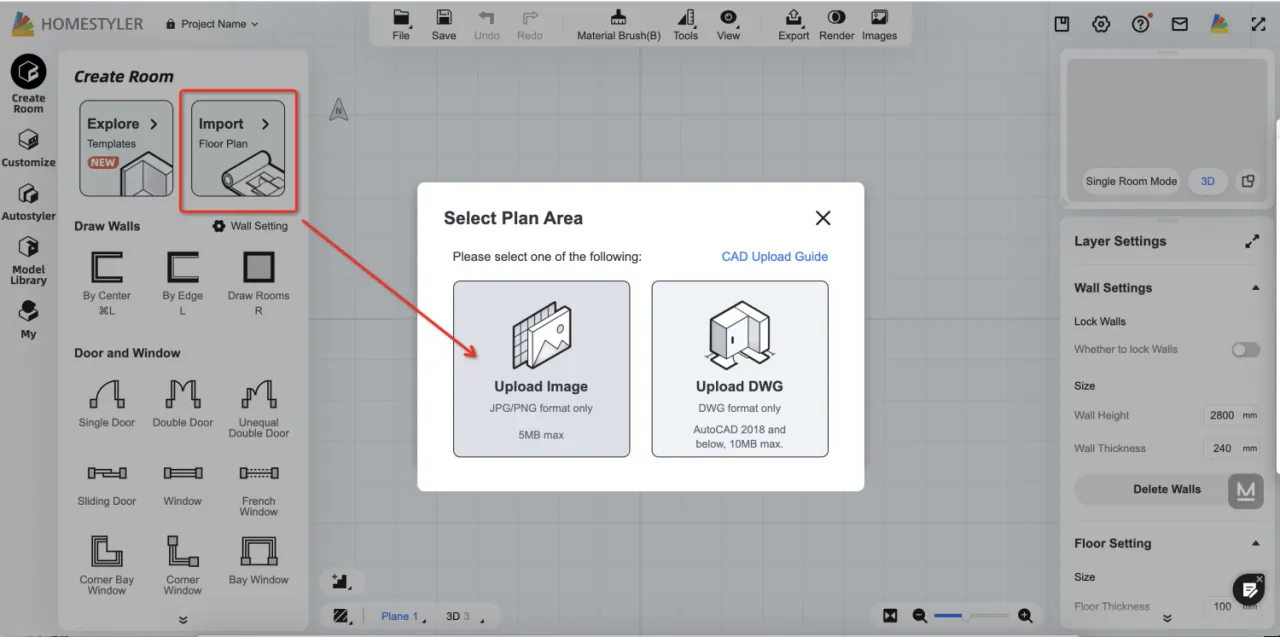Select the Single Door icon

[107, 395]
